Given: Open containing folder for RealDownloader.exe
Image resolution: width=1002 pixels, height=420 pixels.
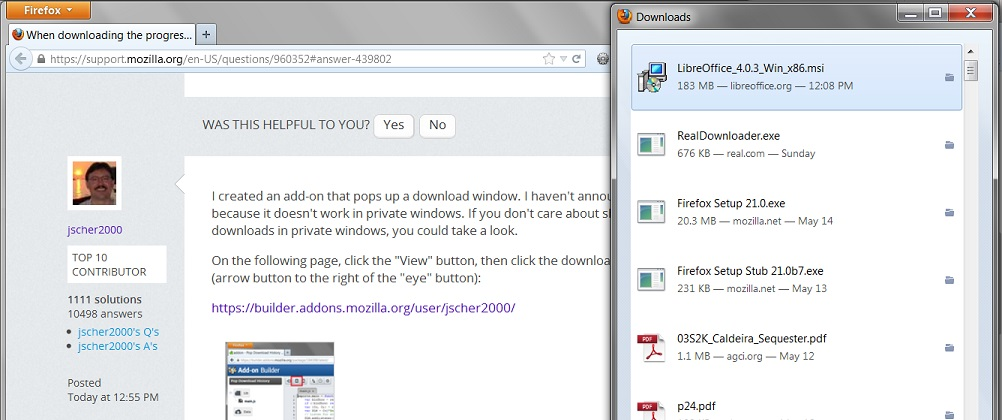Looking at the screenshot, I should point(949,145).
